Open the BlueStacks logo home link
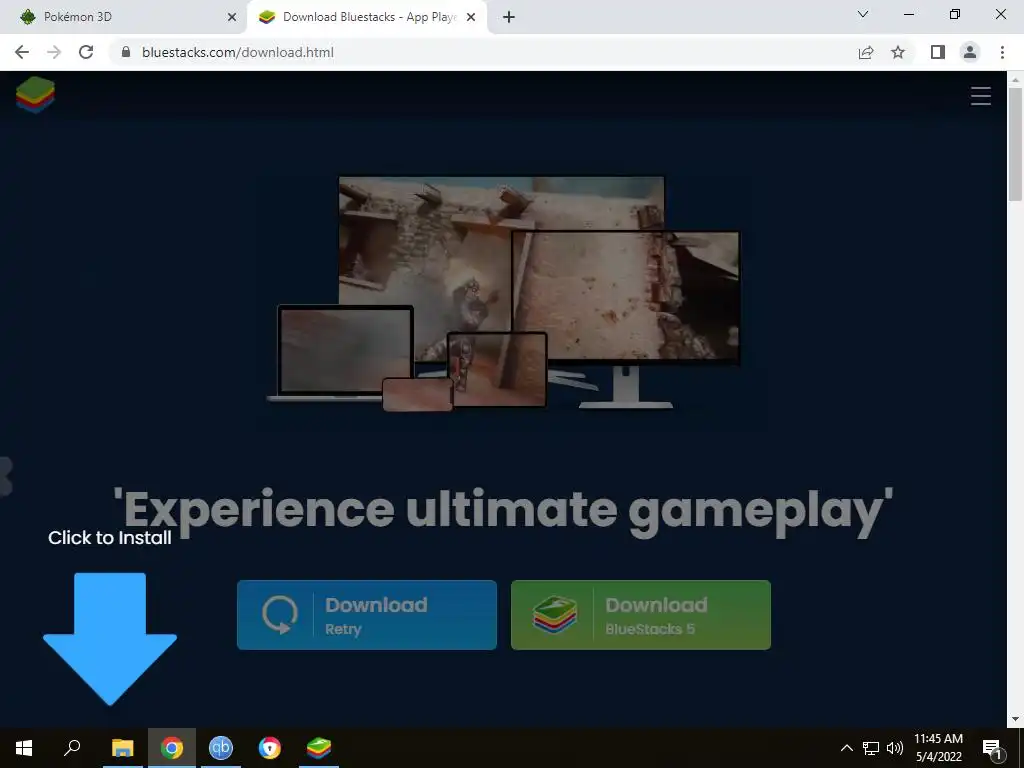The height and width of the screenshot is (768, 1024). tap(35, 95)
